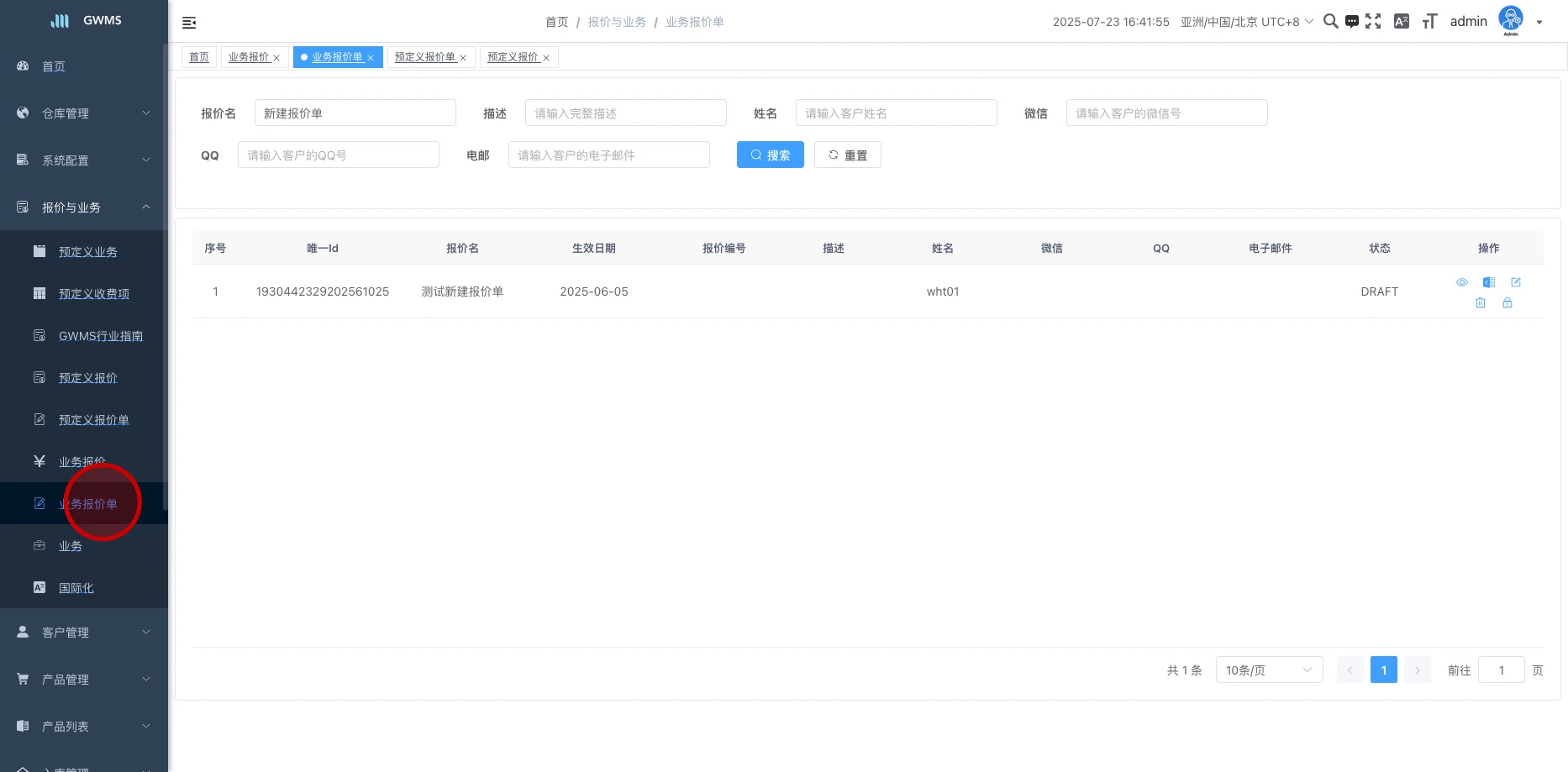Collapse the sidebar with the hamburger toggle
The width and height of the screenshot is (1568, 772).
tap(189, 23)
